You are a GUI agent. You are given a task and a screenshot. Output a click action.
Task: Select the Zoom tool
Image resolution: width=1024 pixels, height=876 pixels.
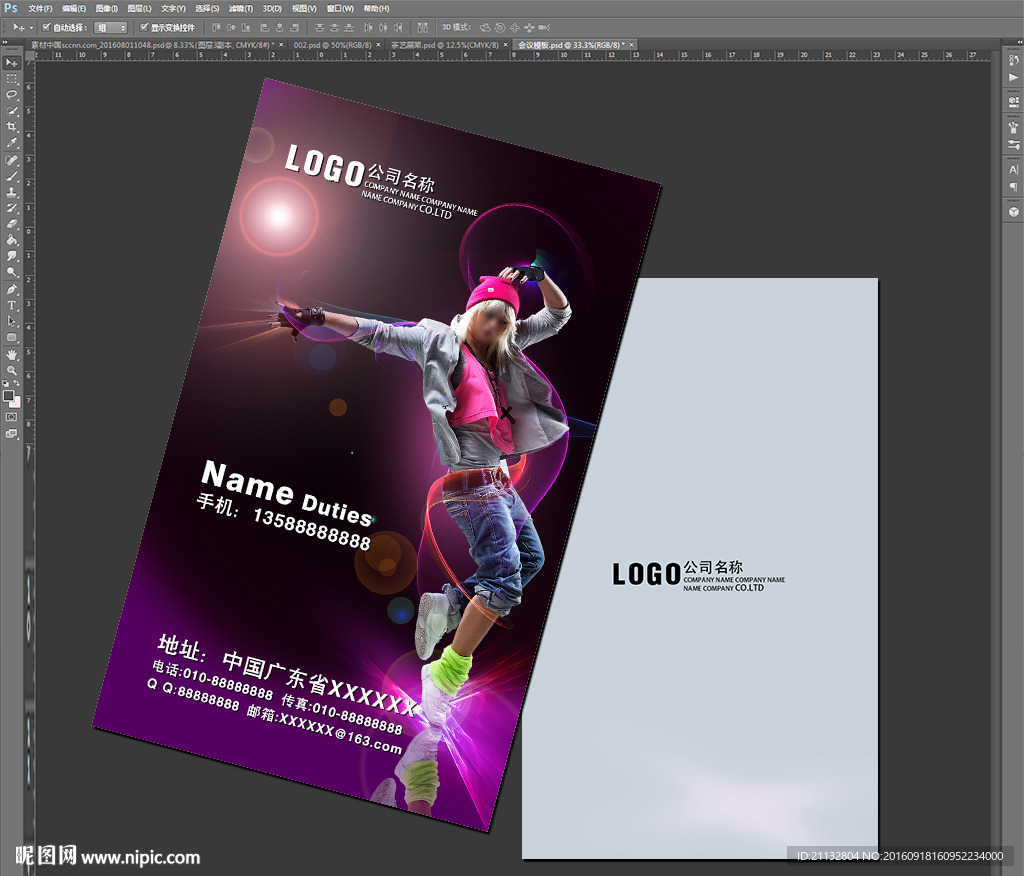point(12,370)
